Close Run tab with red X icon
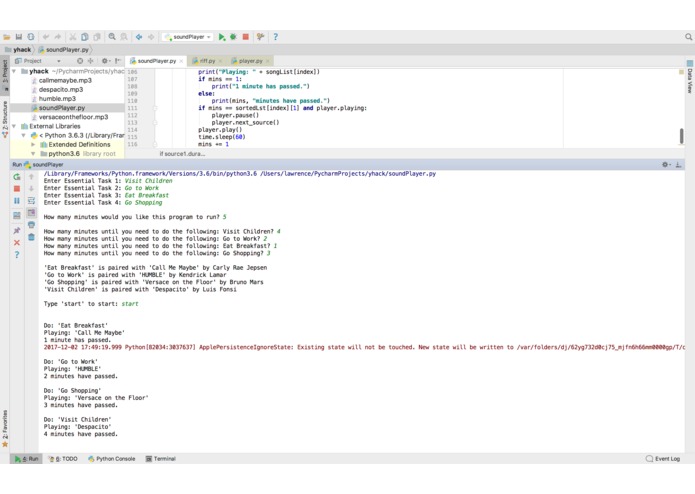 [x=17, y=243]
